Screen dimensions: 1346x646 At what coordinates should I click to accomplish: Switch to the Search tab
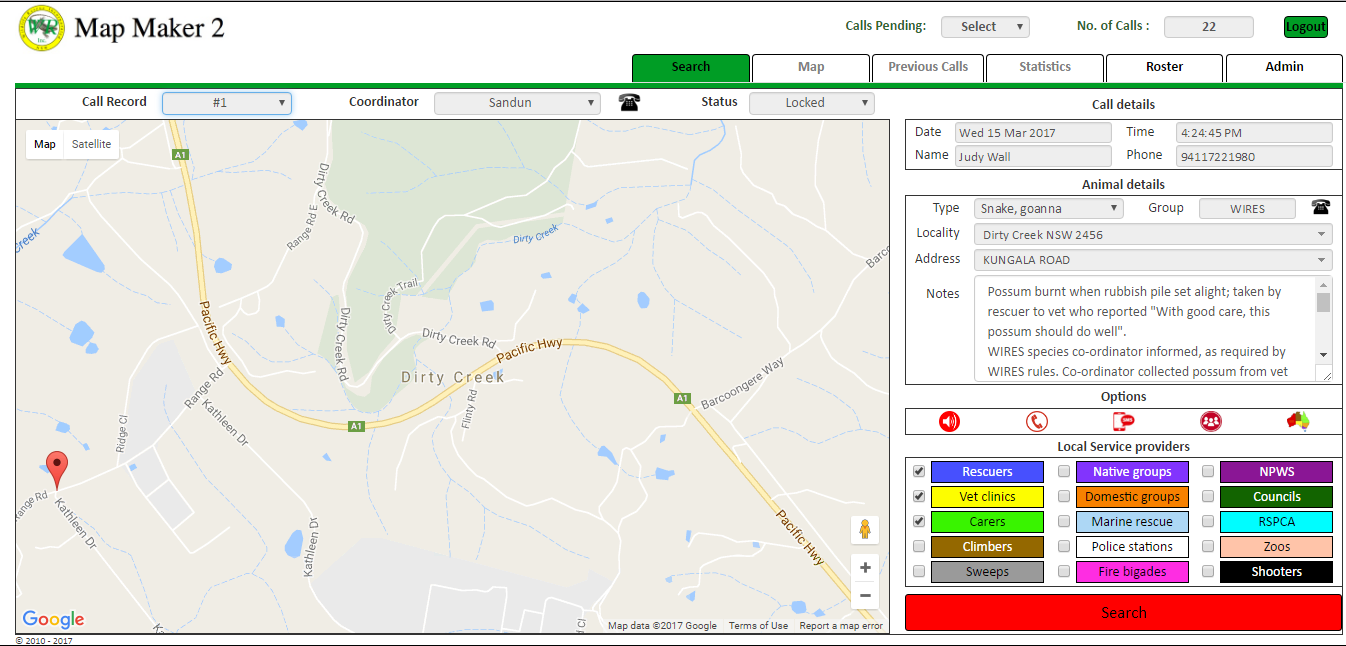click(691, 67)
